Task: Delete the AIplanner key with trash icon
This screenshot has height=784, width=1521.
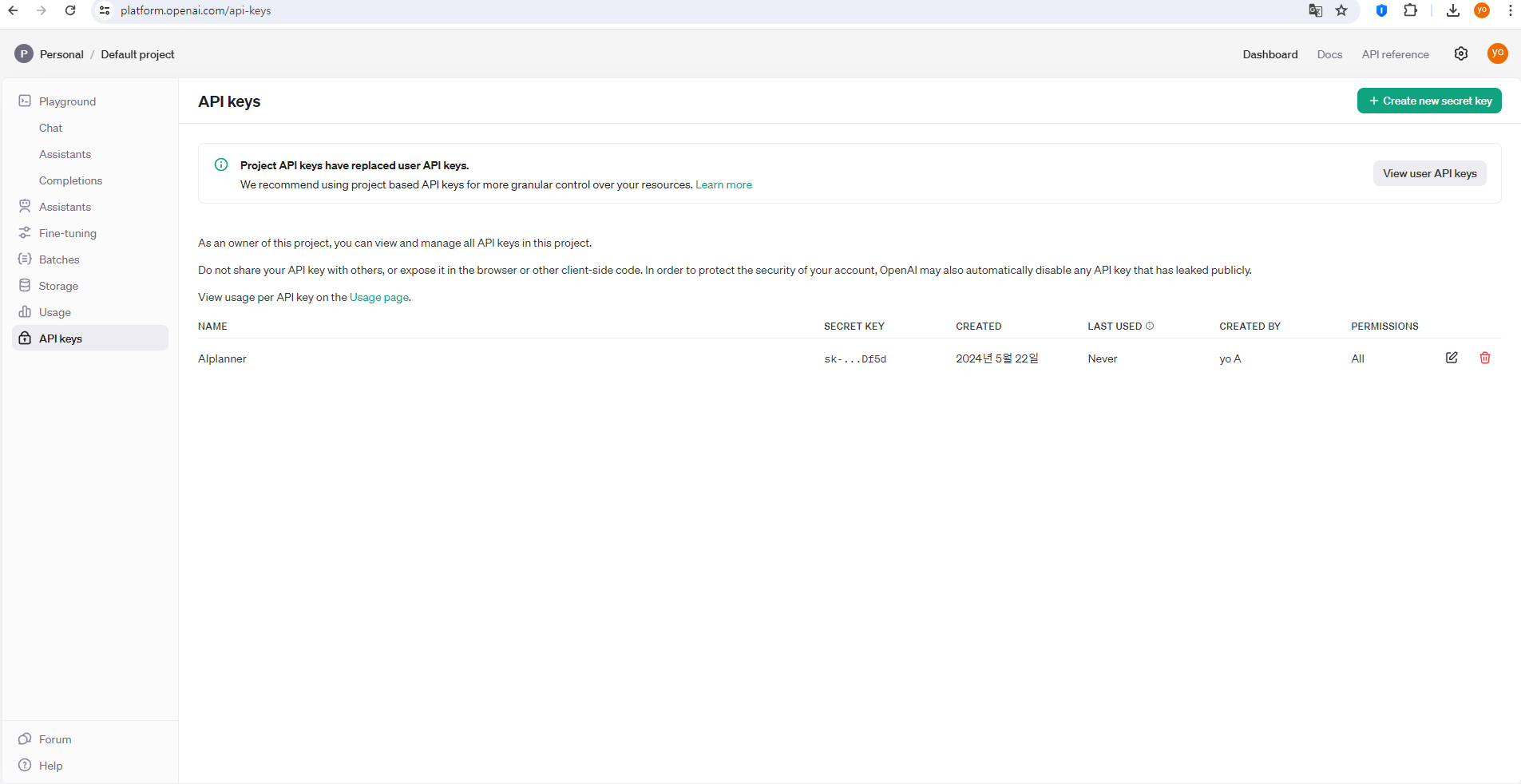Action: (x=1485, y=358)
